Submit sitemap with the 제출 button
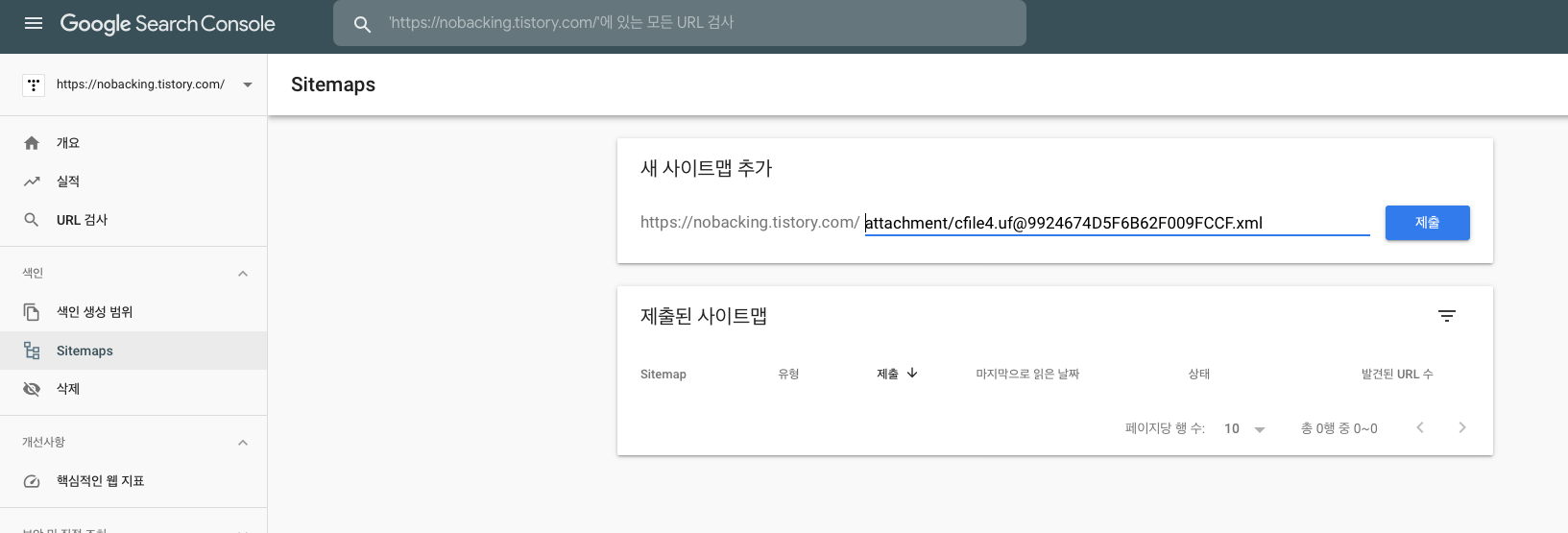 click(1427, 223)
